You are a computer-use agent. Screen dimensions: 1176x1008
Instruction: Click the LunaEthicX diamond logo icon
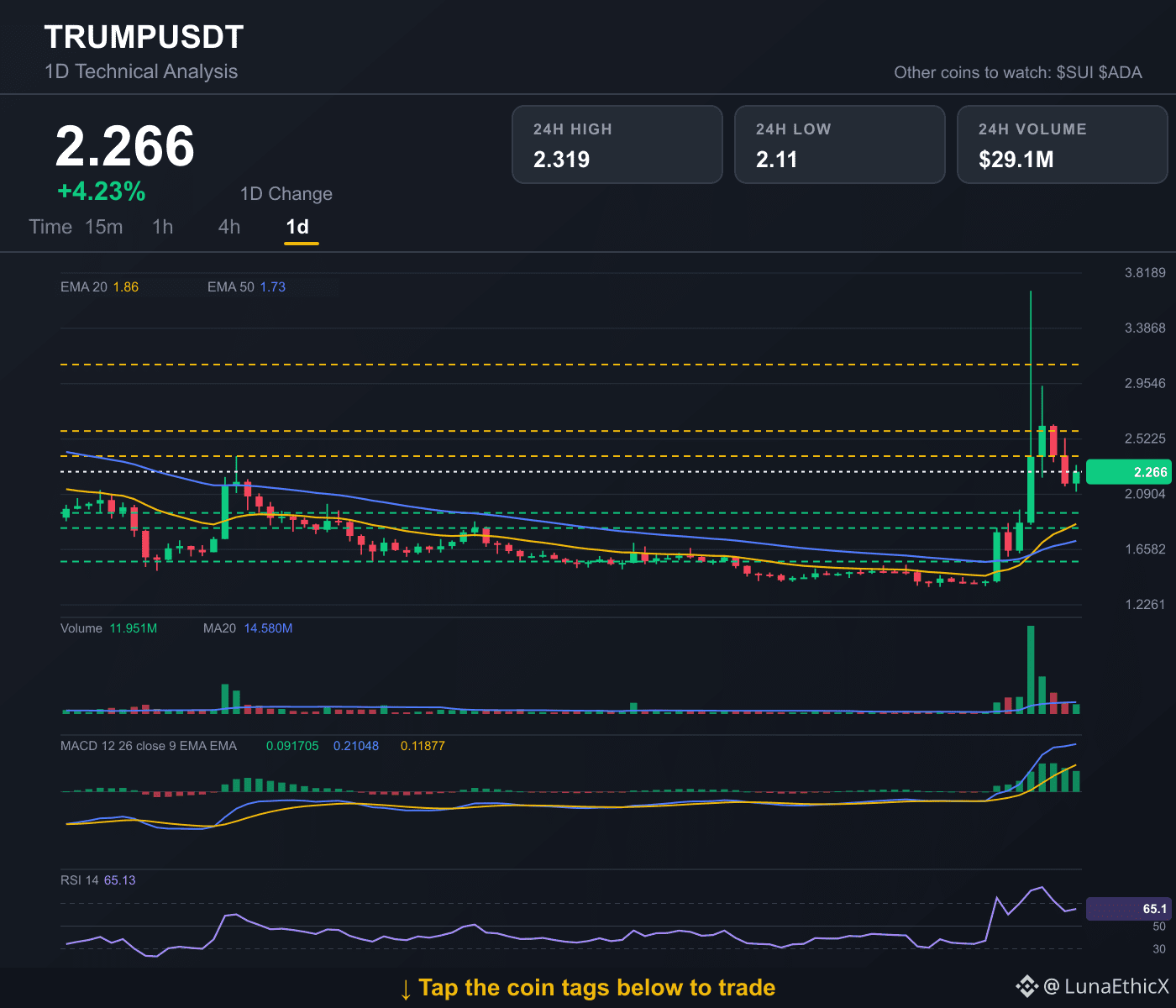pos(1026,986)
